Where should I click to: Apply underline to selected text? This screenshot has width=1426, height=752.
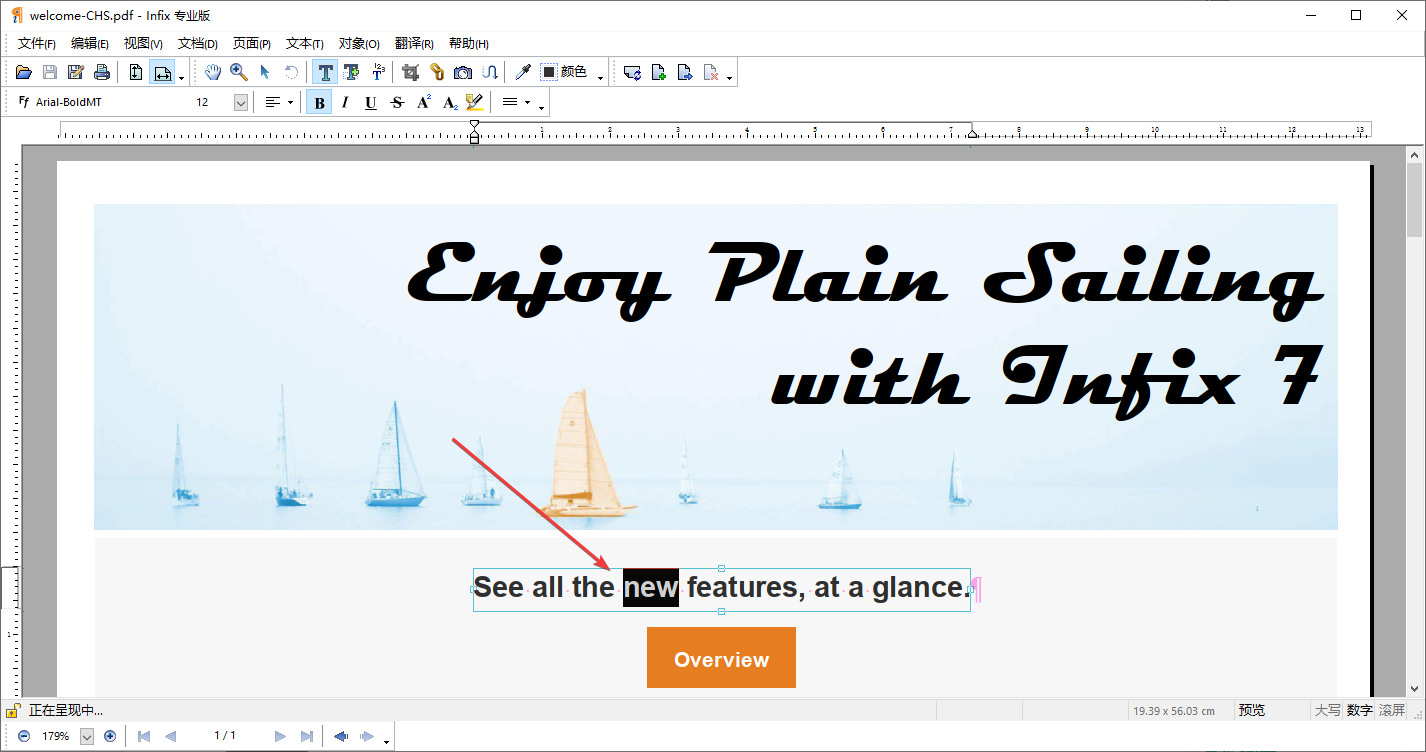pyautogui.click(x=370, y=101)
